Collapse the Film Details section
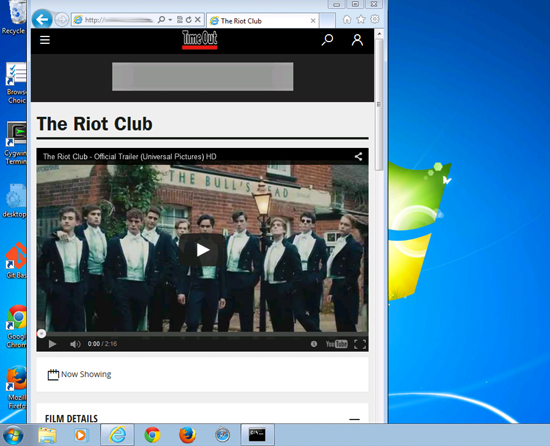Viewport: 550px width, 446px height. pos(354,419)
